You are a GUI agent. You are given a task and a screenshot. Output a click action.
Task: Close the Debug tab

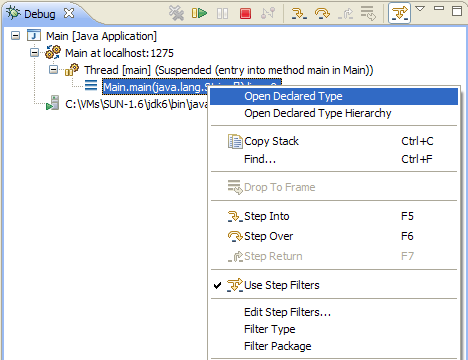(69, 13)
